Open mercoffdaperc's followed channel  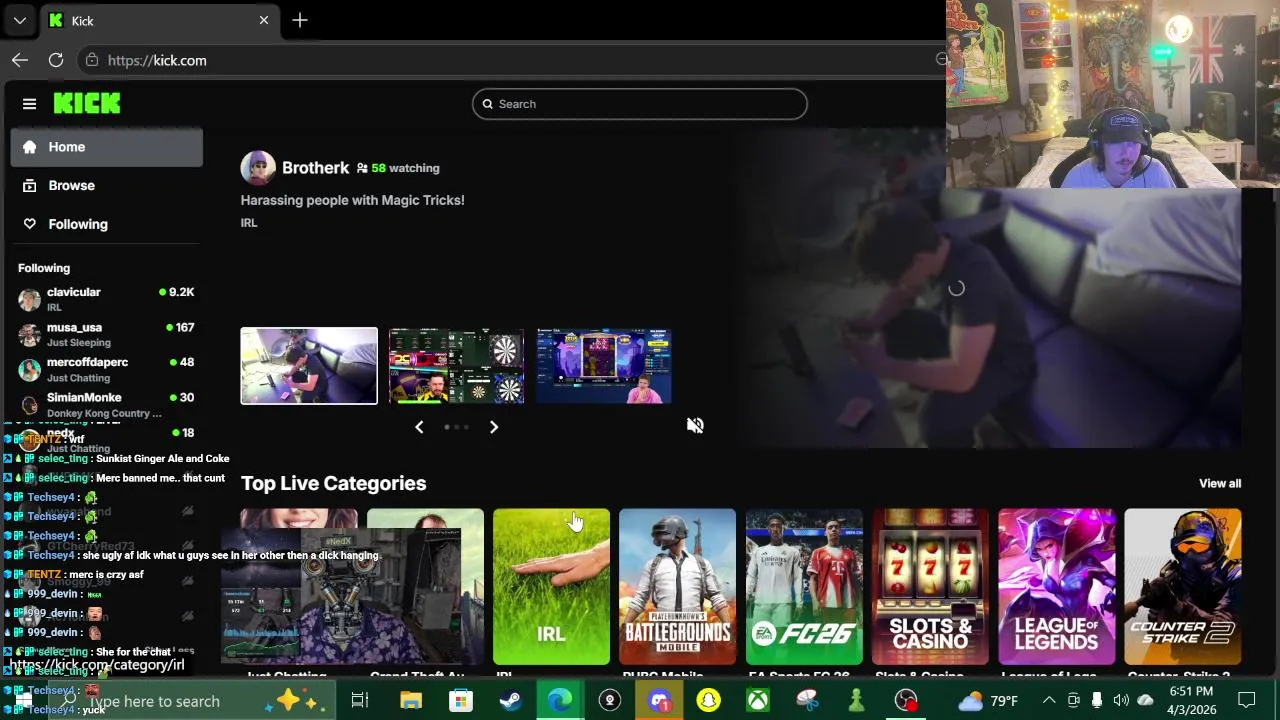[x=107, y=369]
